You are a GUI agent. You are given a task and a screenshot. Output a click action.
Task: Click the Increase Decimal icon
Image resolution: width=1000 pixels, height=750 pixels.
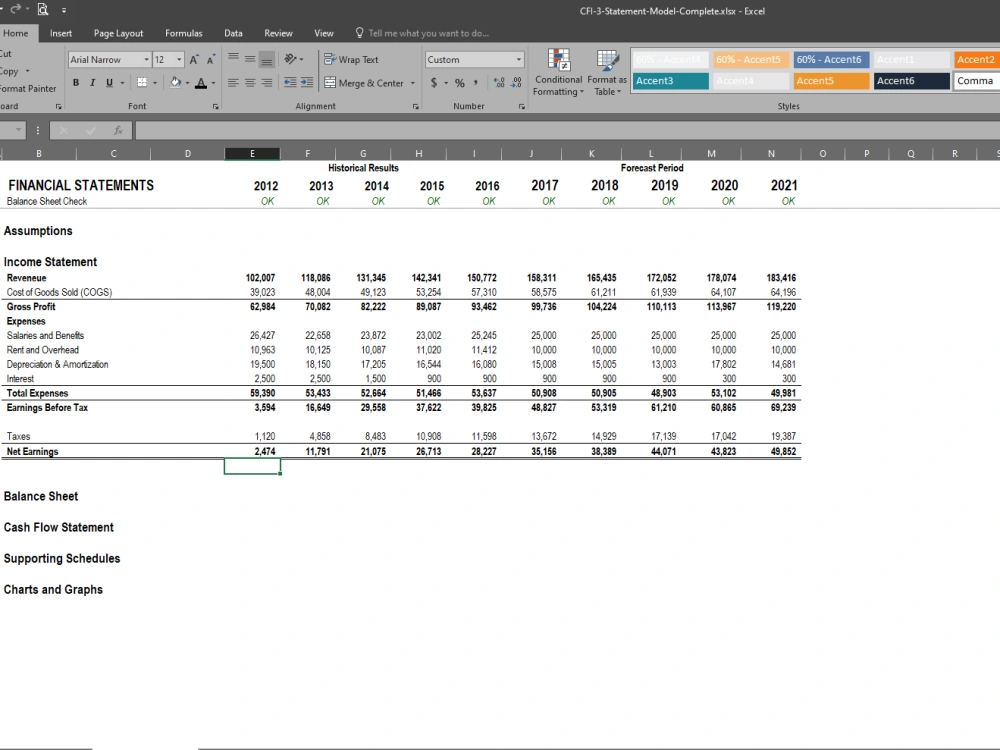[x=499, y=82]
